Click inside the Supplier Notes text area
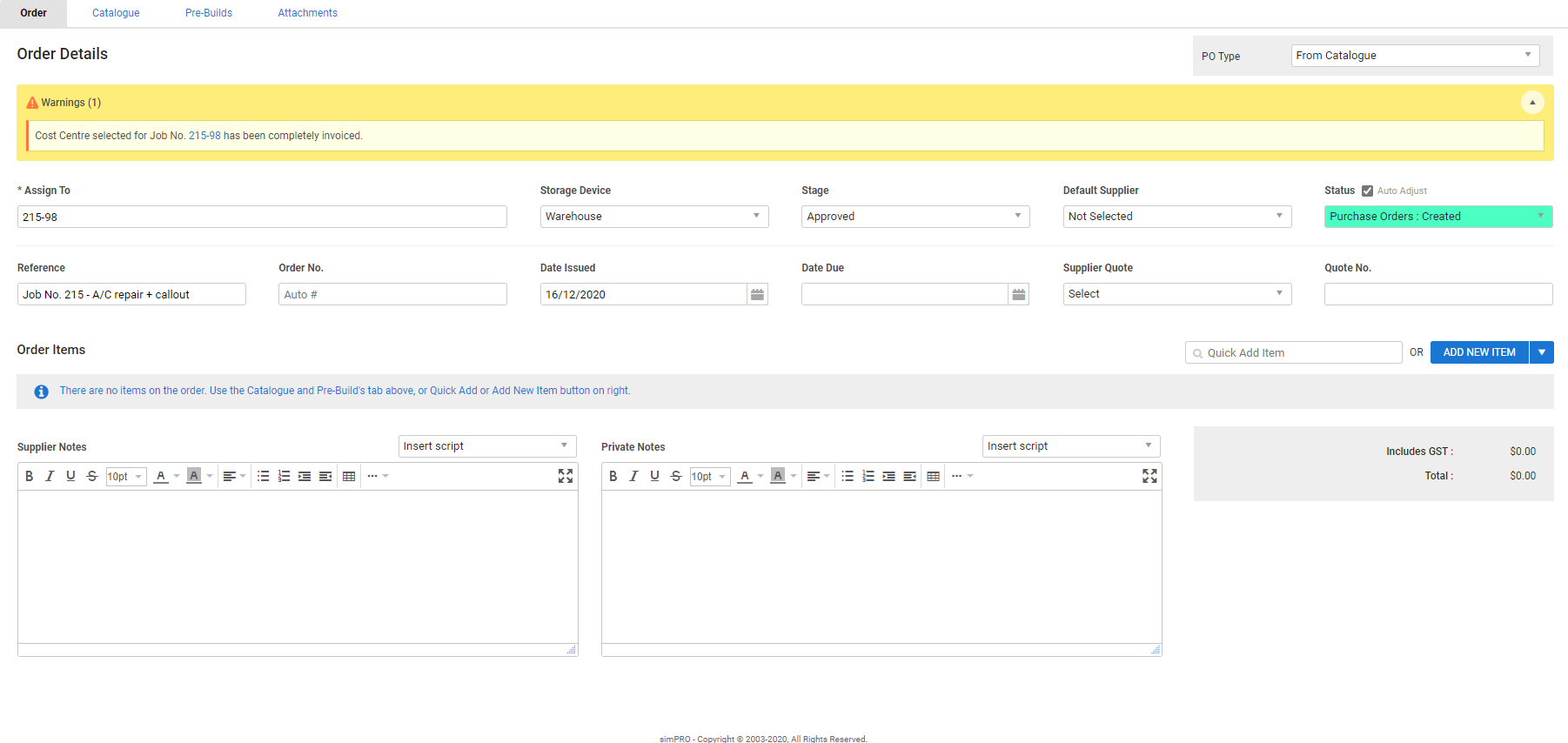The image size is (1568, 743). pos(298,566)
